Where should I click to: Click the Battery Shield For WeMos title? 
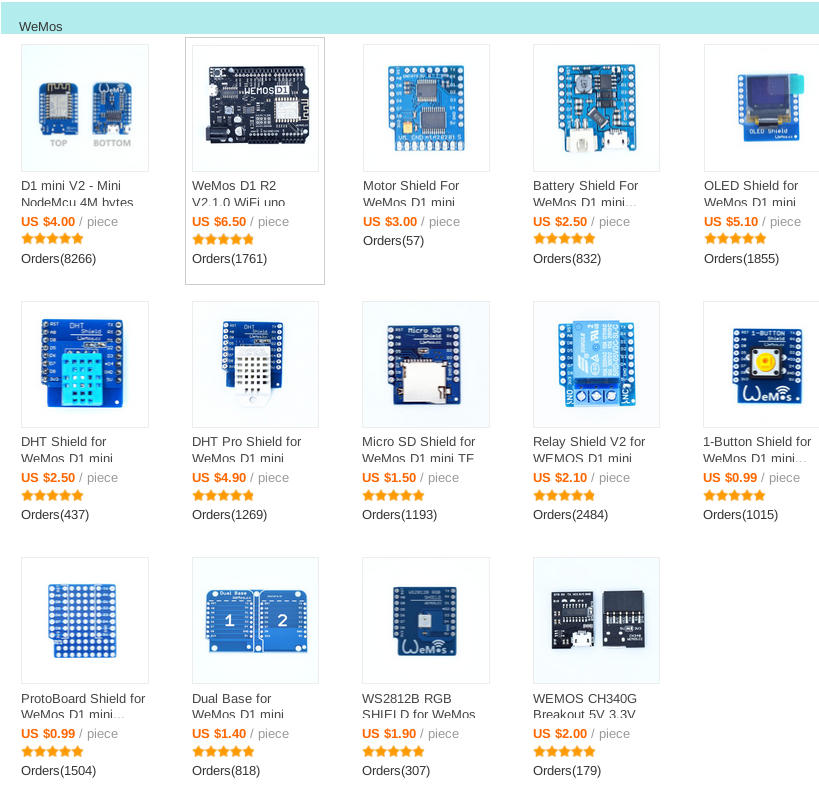586,193
